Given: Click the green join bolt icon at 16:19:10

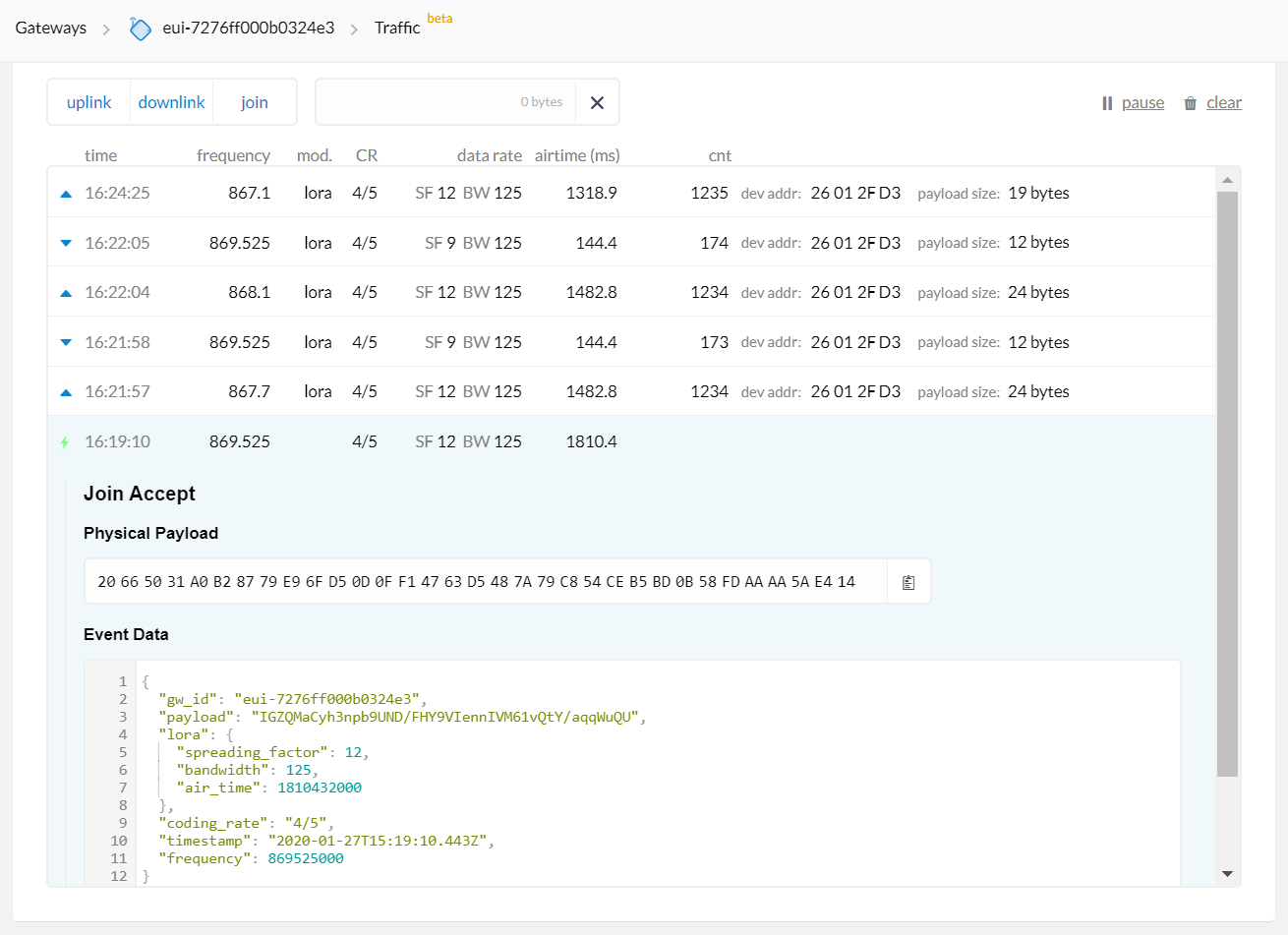Looking at the screenshot, I should 65,442.
